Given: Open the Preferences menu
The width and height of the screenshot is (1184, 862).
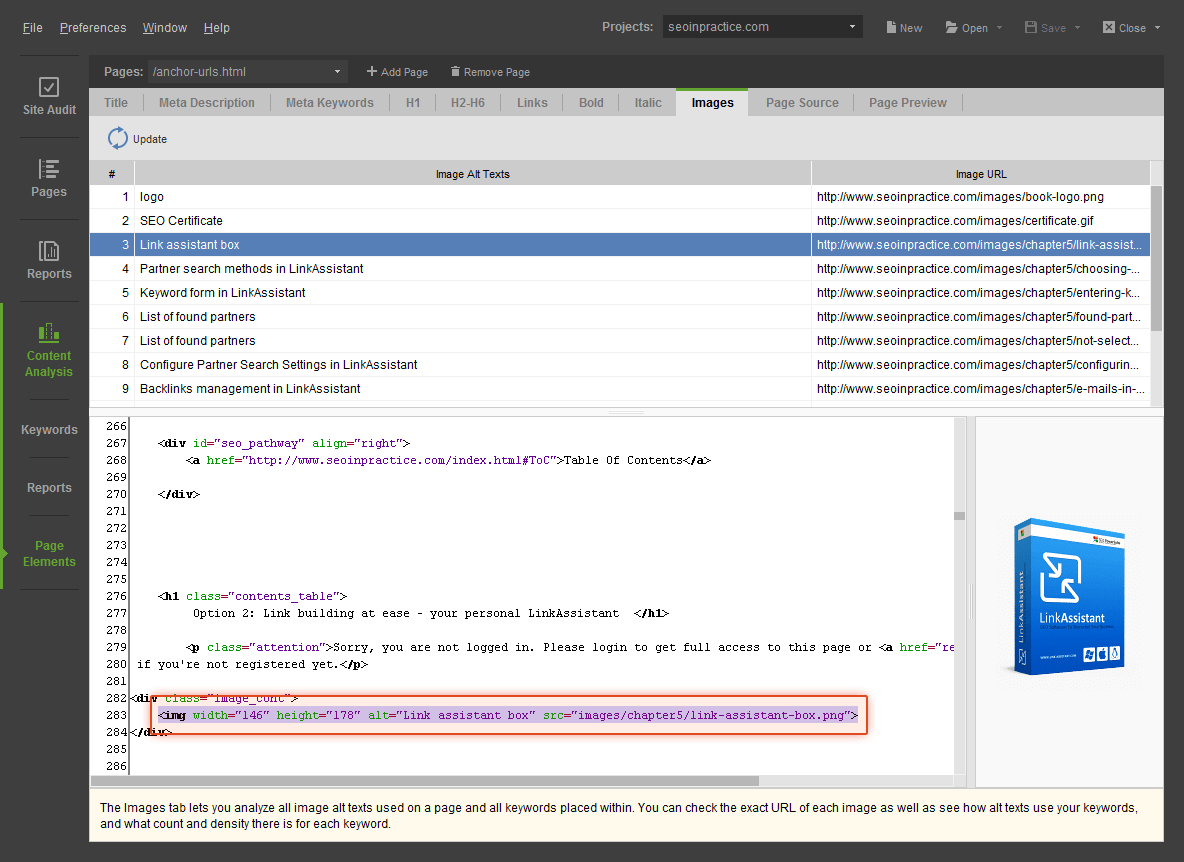Looking at the screenshot, I should [x=93, y=27].
